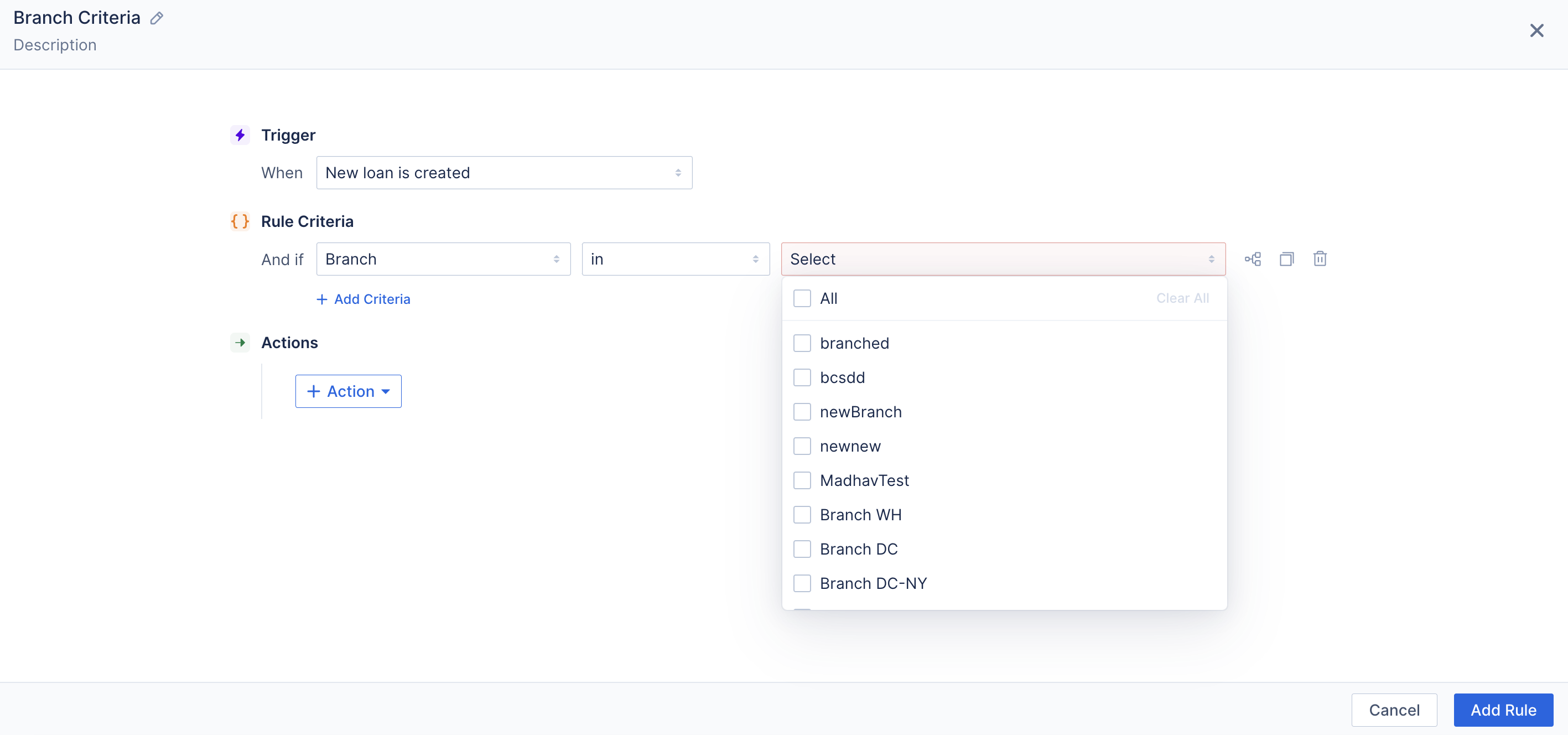Enable the MadhavTest checkbox
Viewport: 1568px width, 735px height.
tap(802, 480)
